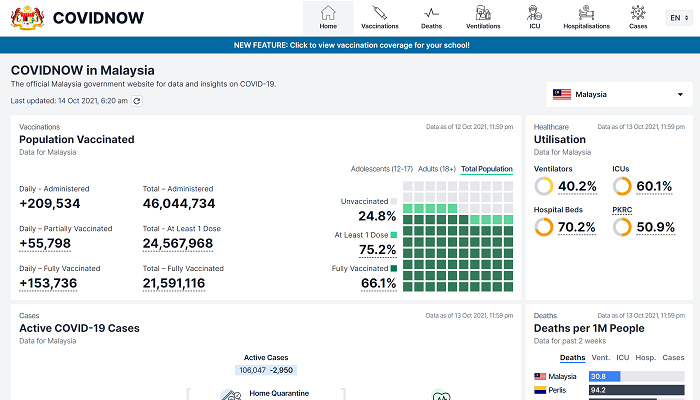Open the Home nav icon
The image size is (700, 400).
pyautogui.click(x=328, y=13)
